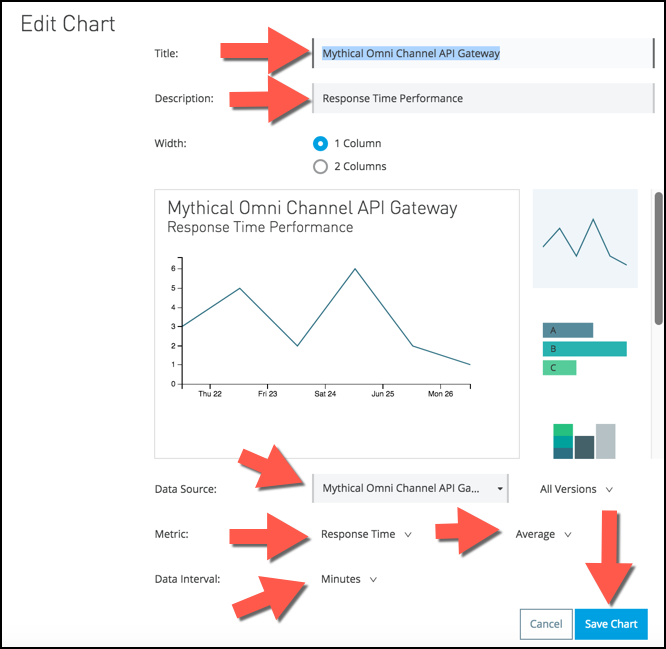Select the horizontal bar chart type thumbnail
The width and height of the screenshot is (666, 649).
(584, 349)
